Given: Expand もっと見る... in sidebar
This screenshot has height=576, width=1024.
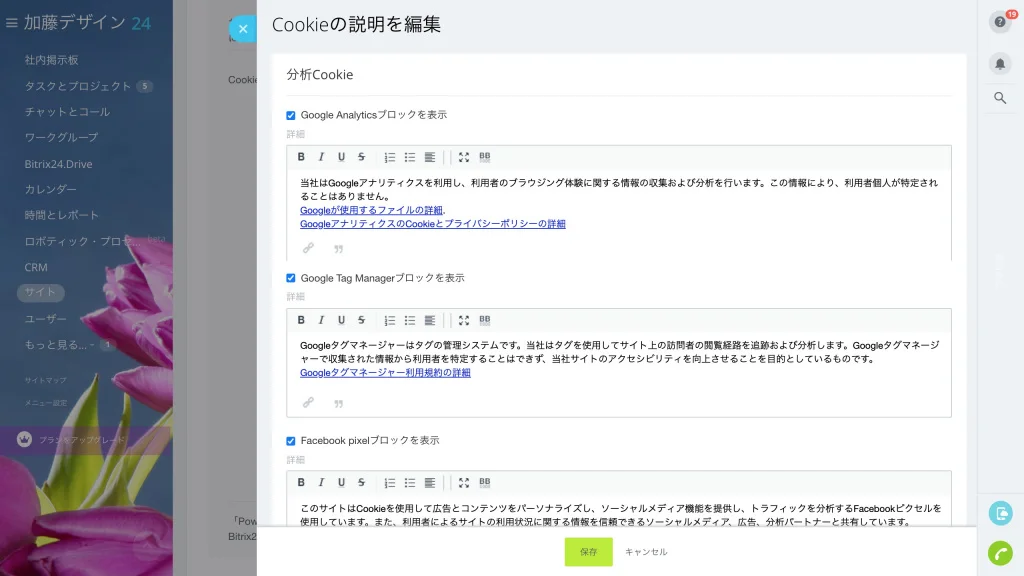Looking at the screenshot, I should point(59,344).
